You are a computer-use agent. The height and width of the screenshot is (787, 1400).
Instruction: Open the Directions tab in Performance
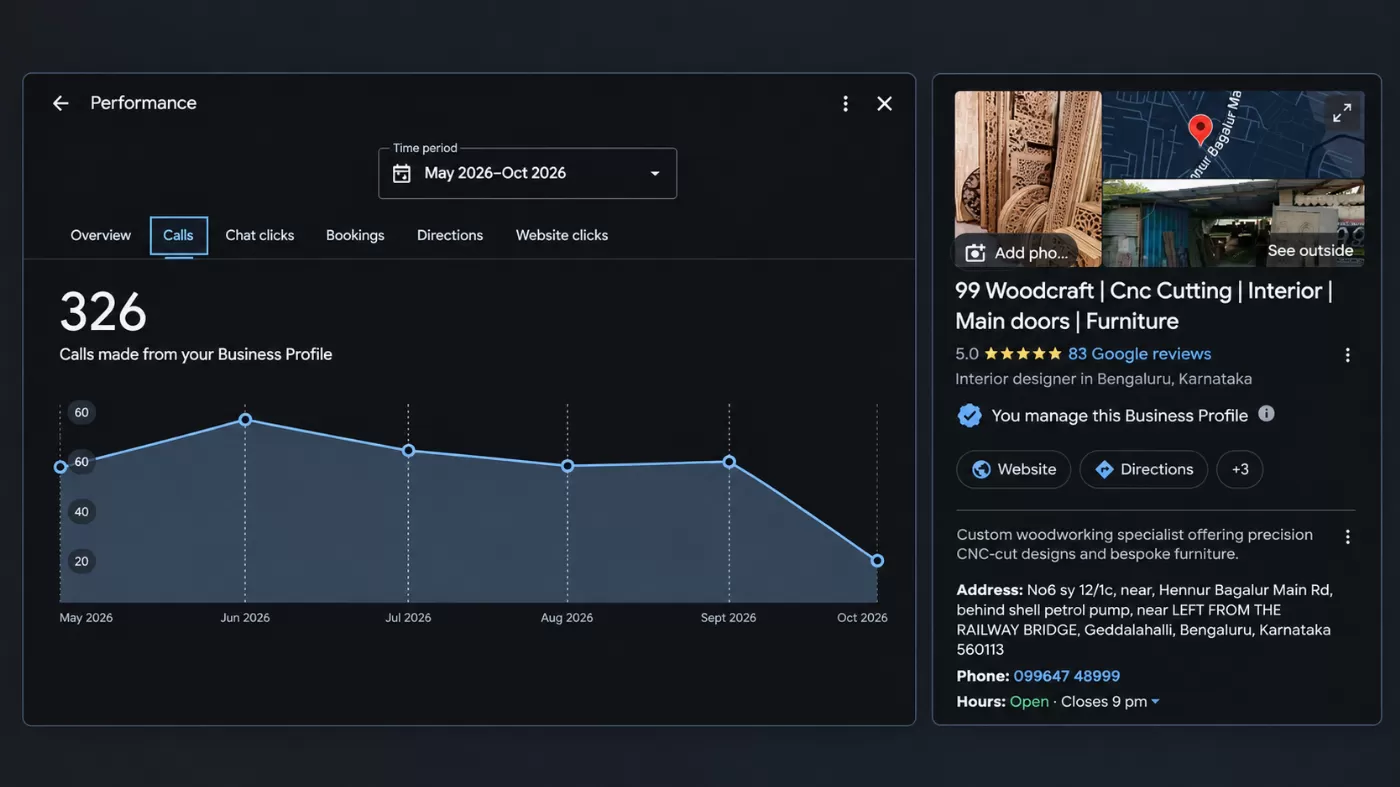pos(450,235)
